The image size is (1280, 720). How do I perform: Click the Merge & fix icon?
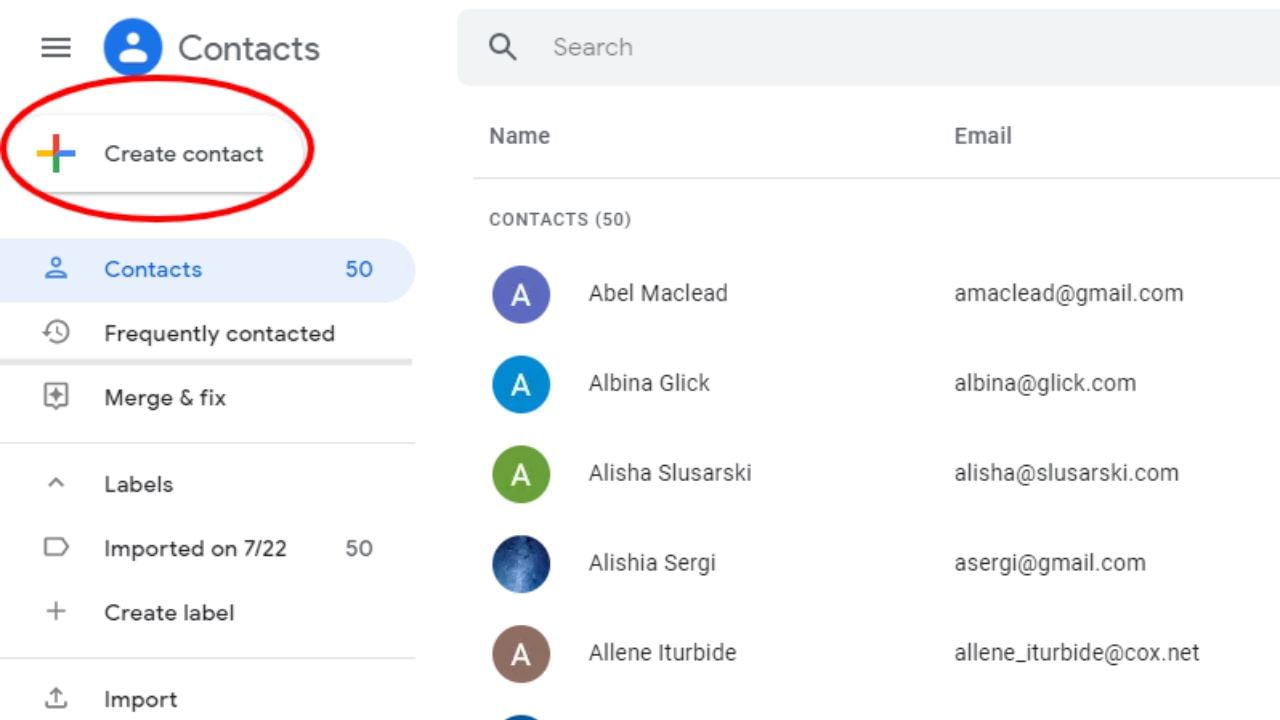click(56, 397)
